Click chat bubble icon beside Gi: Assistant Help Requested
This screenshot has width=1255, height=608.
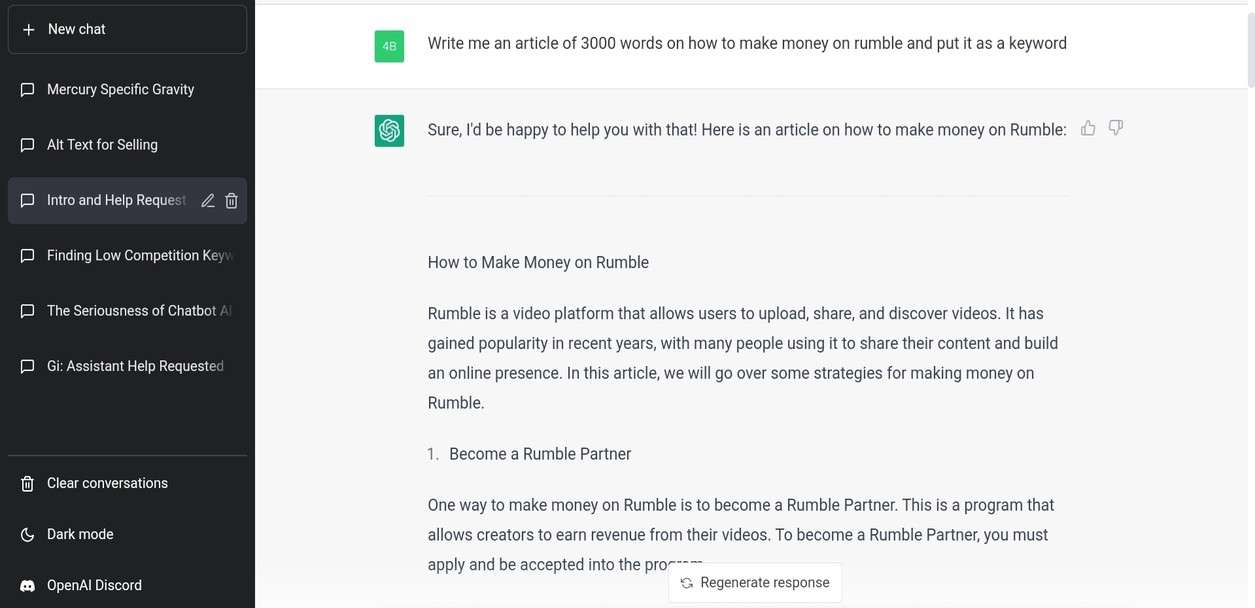[x=28, y=367]
